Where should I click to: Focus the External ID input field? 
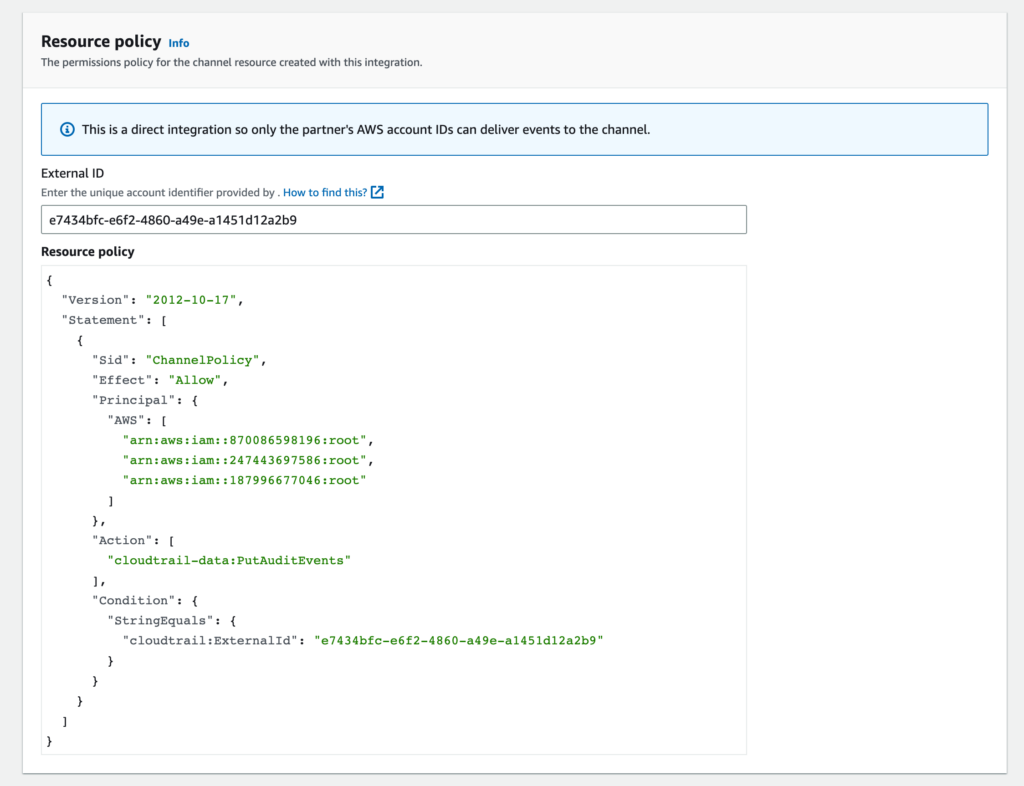(x=394, y=220)
